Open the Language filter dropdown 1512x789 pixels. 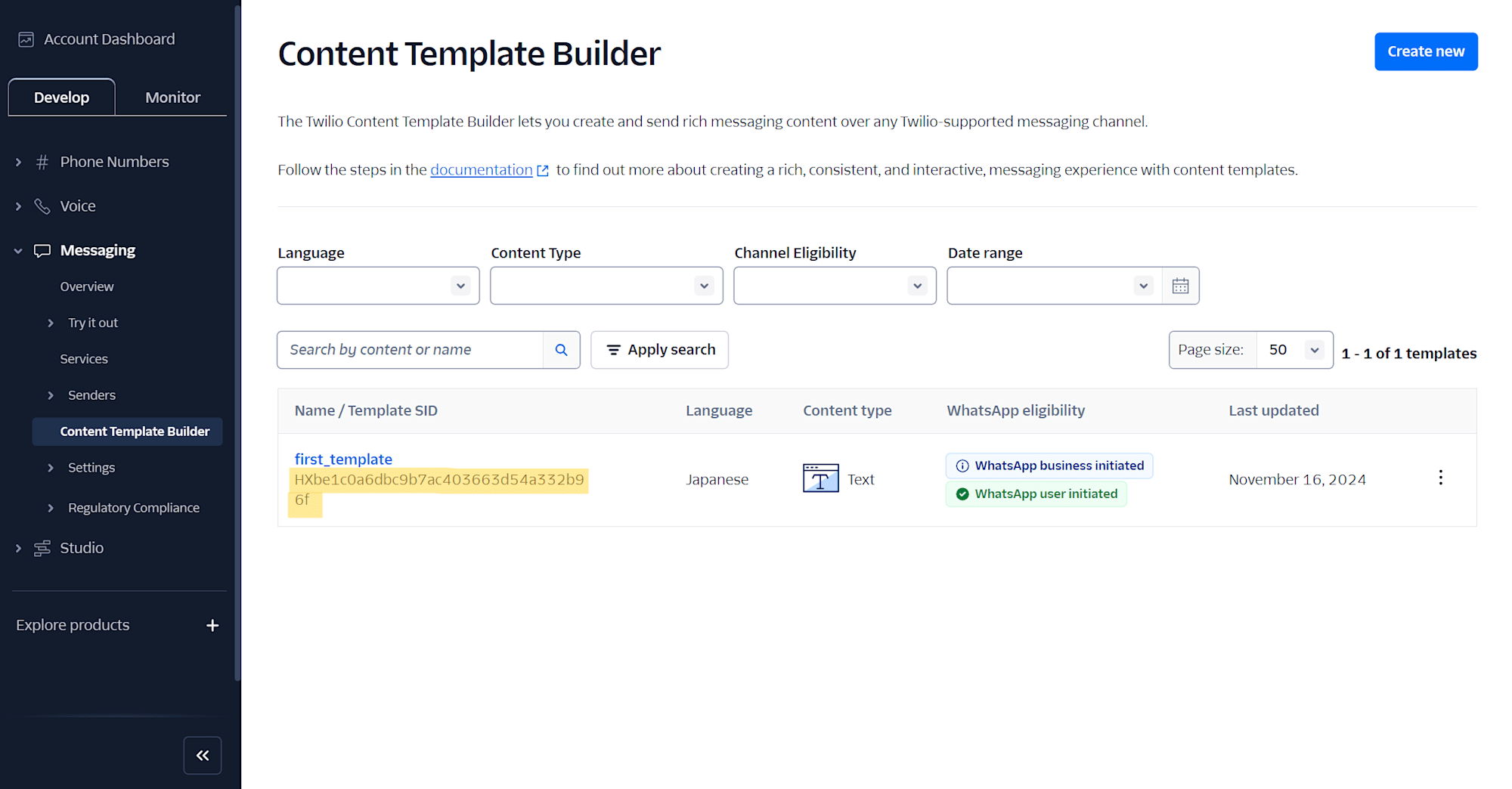click(378, 286)
